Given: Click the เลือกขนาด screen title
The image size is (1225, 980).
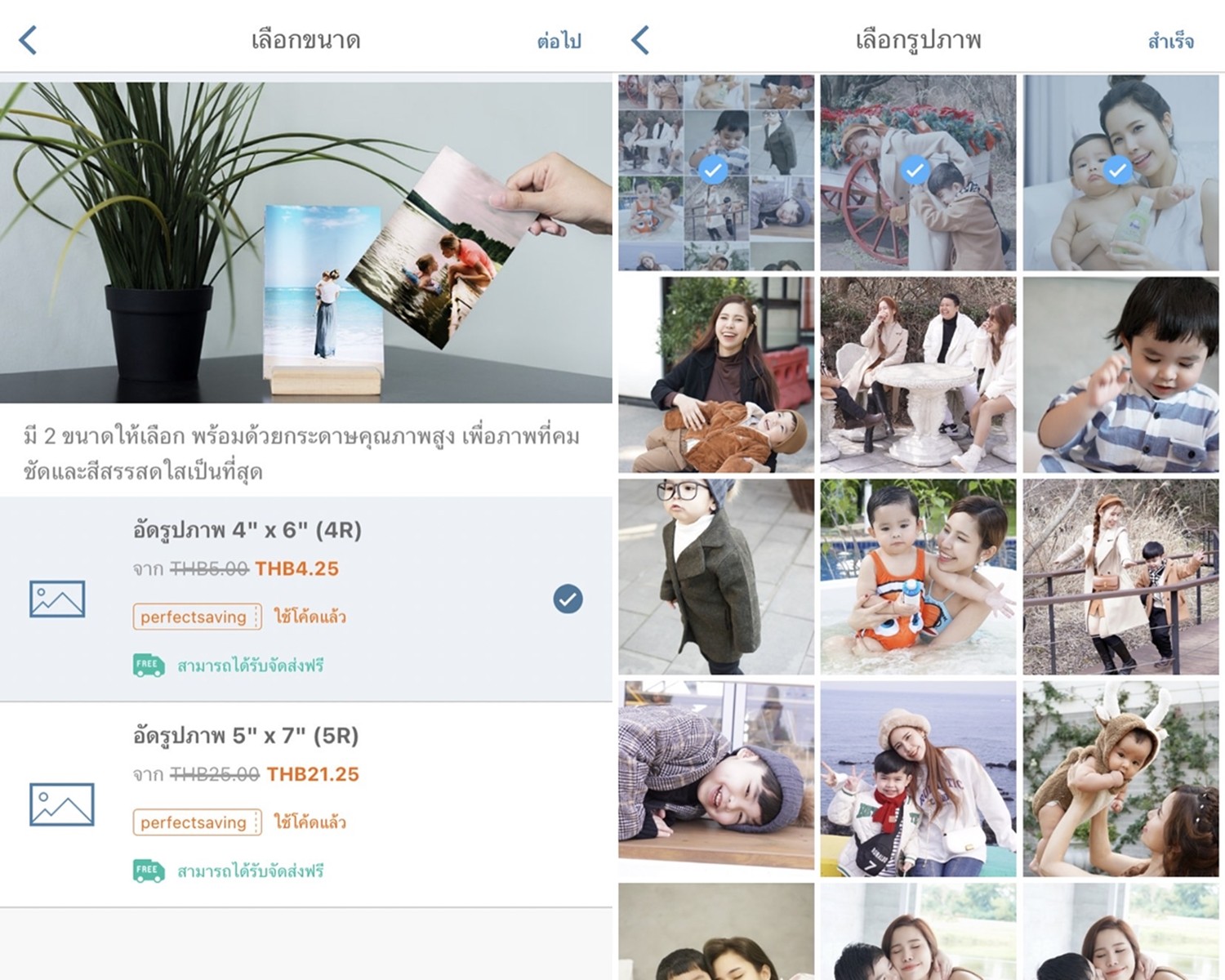Looking at the screenshot, I should click(306, 40).
